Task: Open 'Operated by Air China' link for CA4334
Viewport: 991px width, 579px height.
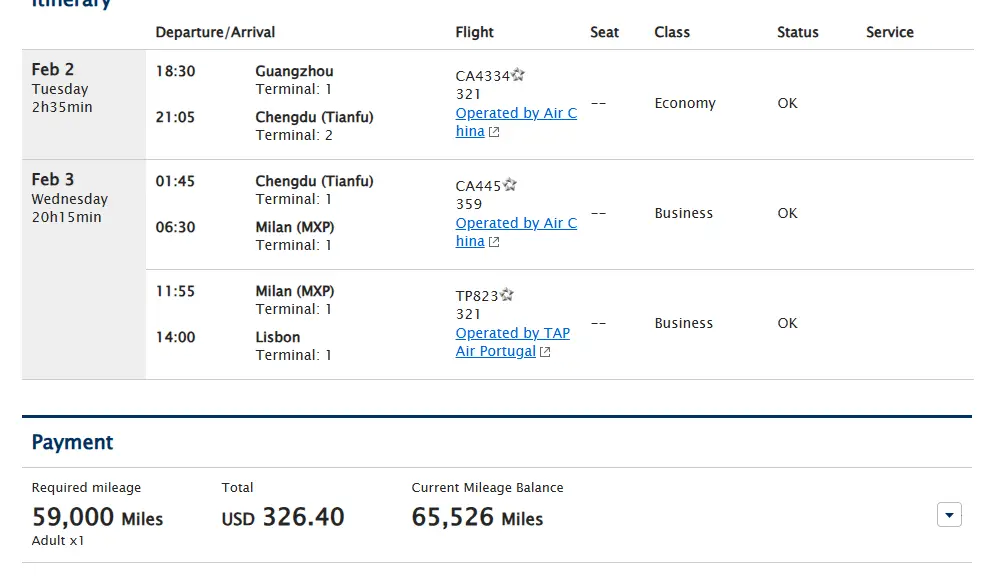Action: coord(515,113)
